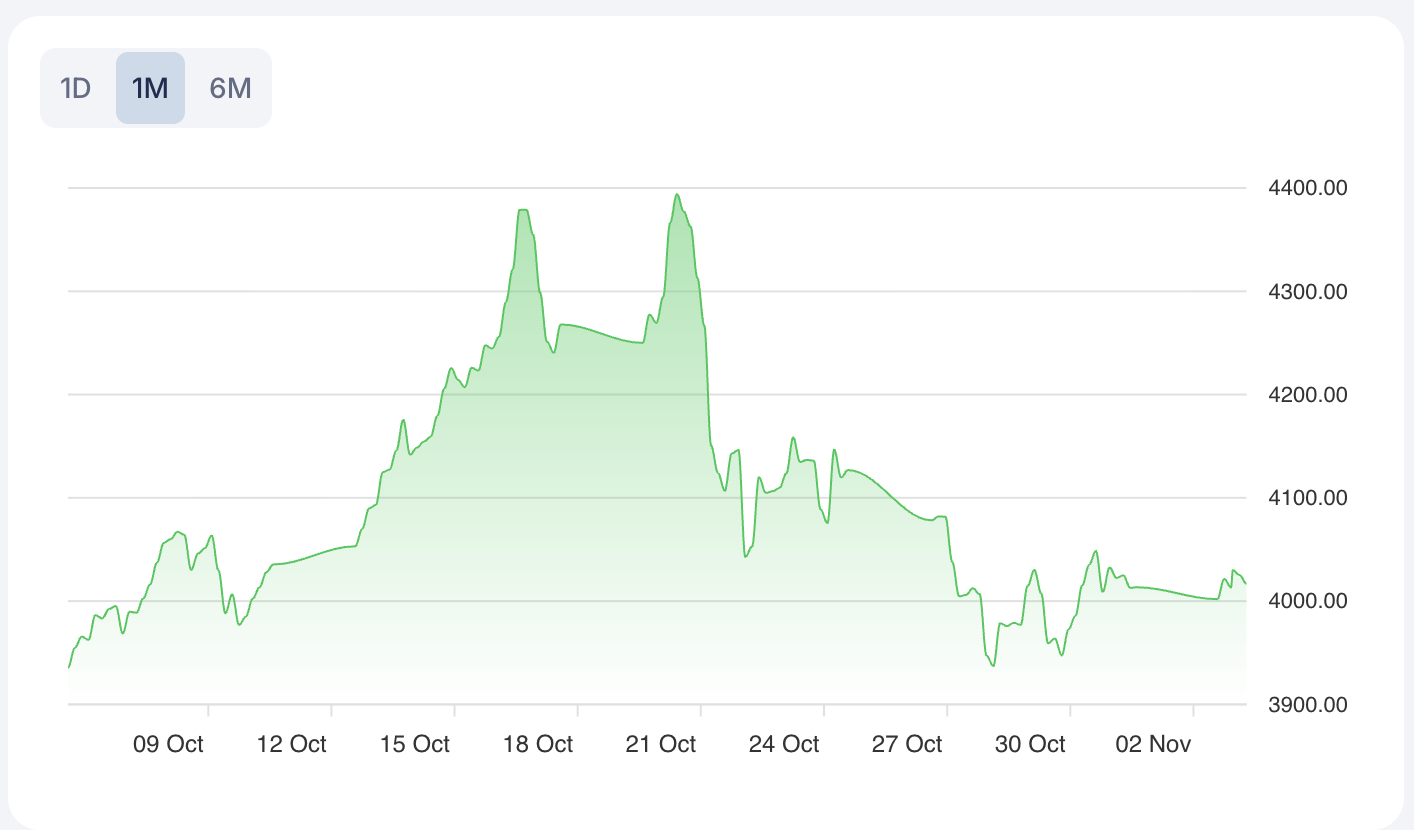Click the 4400.00 price axis label
The width and height of the screenshot is (1414, 830).
[1306, 188]
